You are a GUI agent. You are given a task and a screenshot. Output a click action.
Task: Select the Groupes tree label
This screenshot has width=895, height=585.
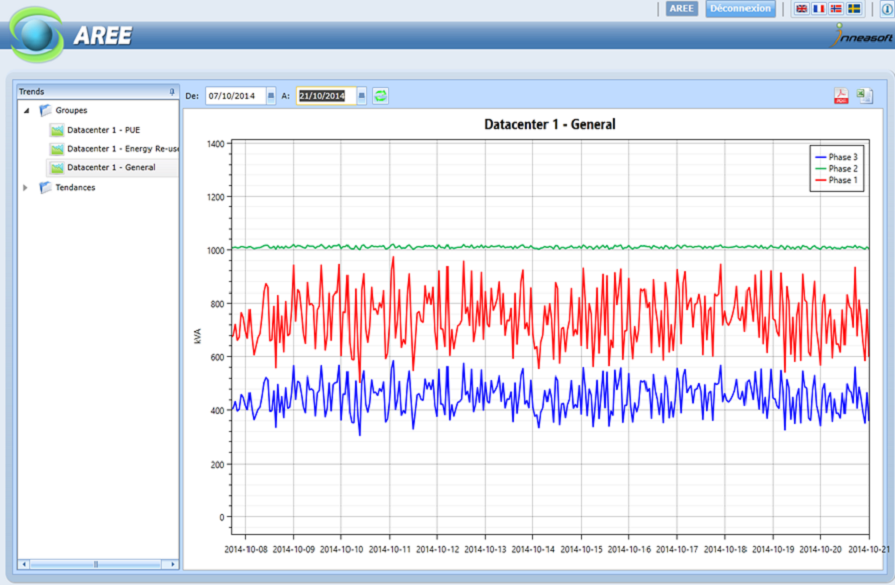pos(71,110)
